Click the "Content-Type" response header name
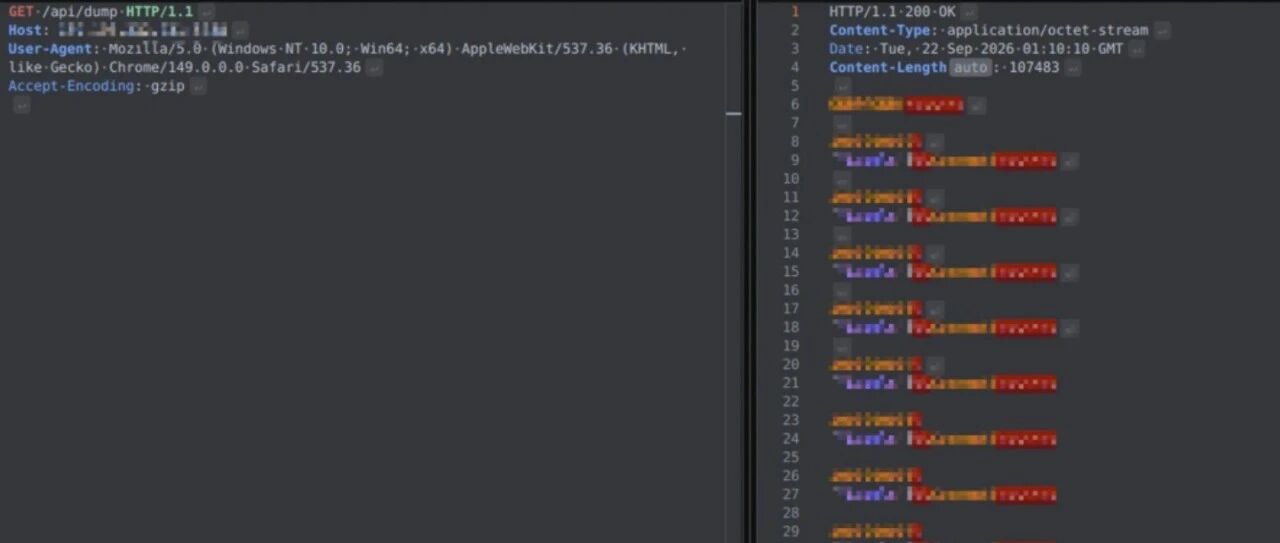This screenshot has width=1280, height=543. point(879,30)
